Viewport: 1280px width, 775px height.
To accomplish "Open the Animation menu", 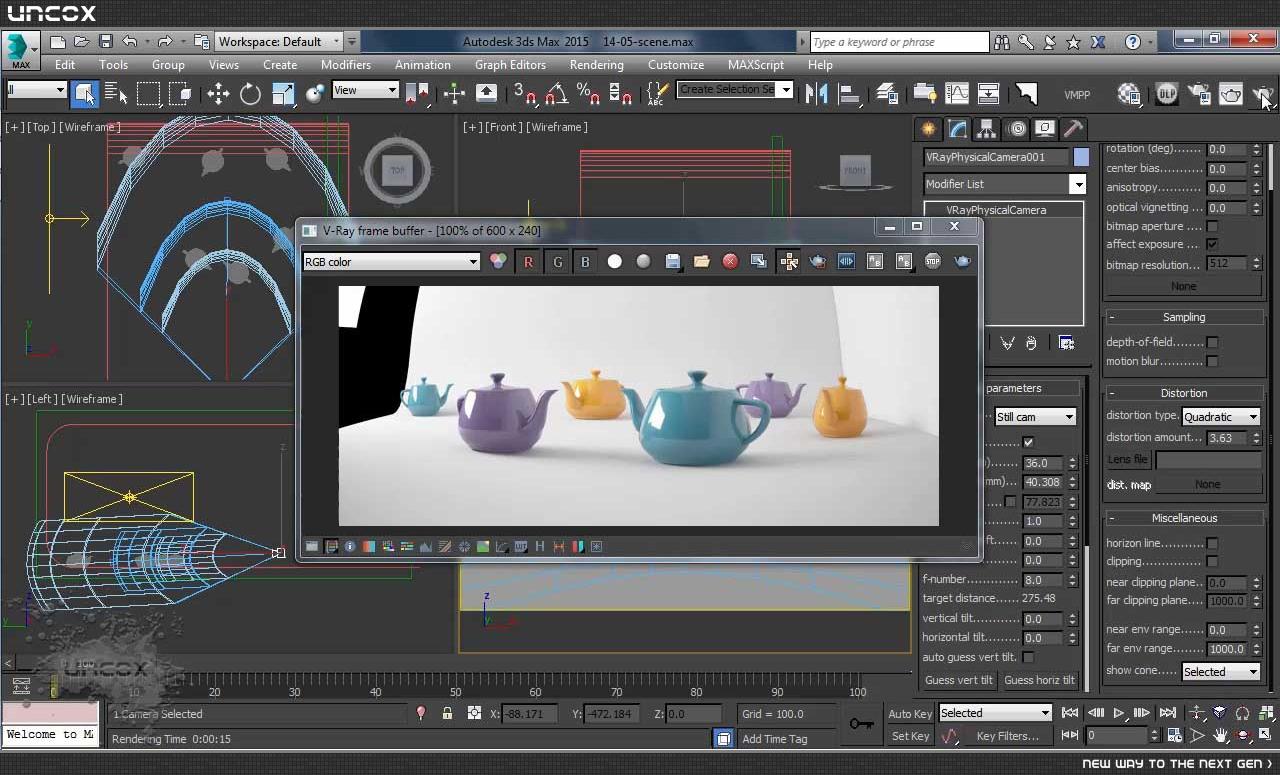I will (423, 64).
